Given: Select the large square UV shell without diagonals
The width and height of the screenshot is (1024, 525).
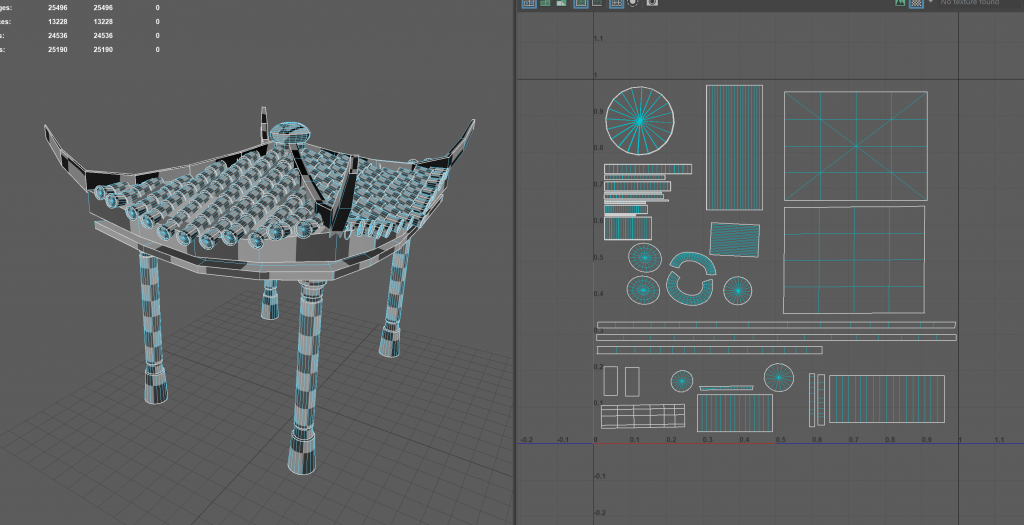Looking at the screenshot, I should [x=854, y=260].
